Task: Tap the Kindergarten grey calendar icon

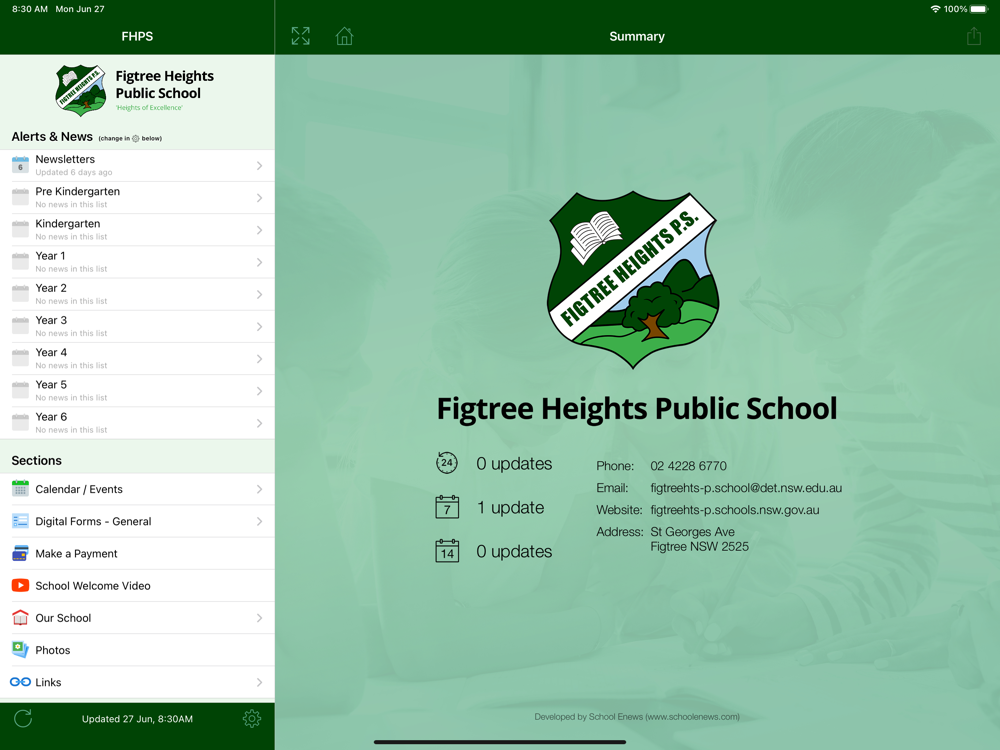Action: pyautogui.click(x=20, y=230)
